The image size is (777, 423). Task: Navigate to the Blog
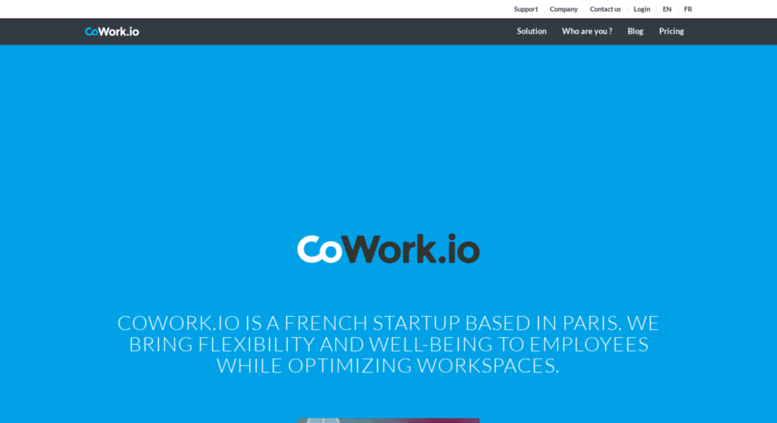pos(635,31)
